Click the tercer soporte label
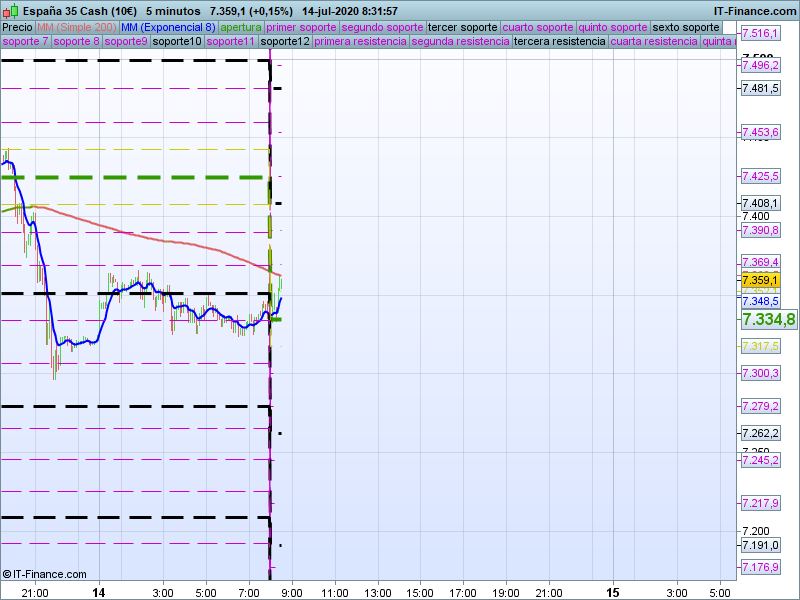The height and width of the screenshot is (600, 800). point(462,28)
